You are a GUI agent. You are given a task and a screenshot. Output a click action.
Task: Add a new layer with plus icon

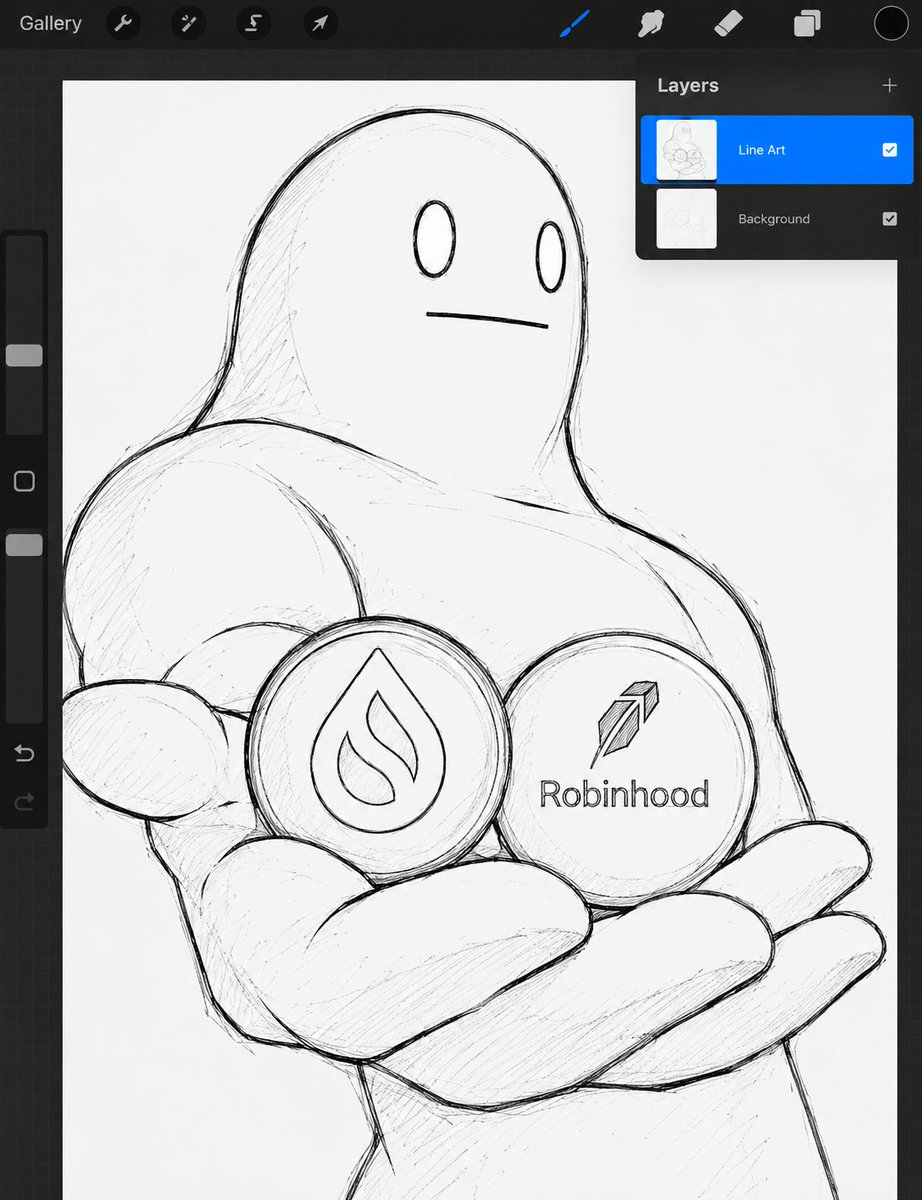coord(889,86)
